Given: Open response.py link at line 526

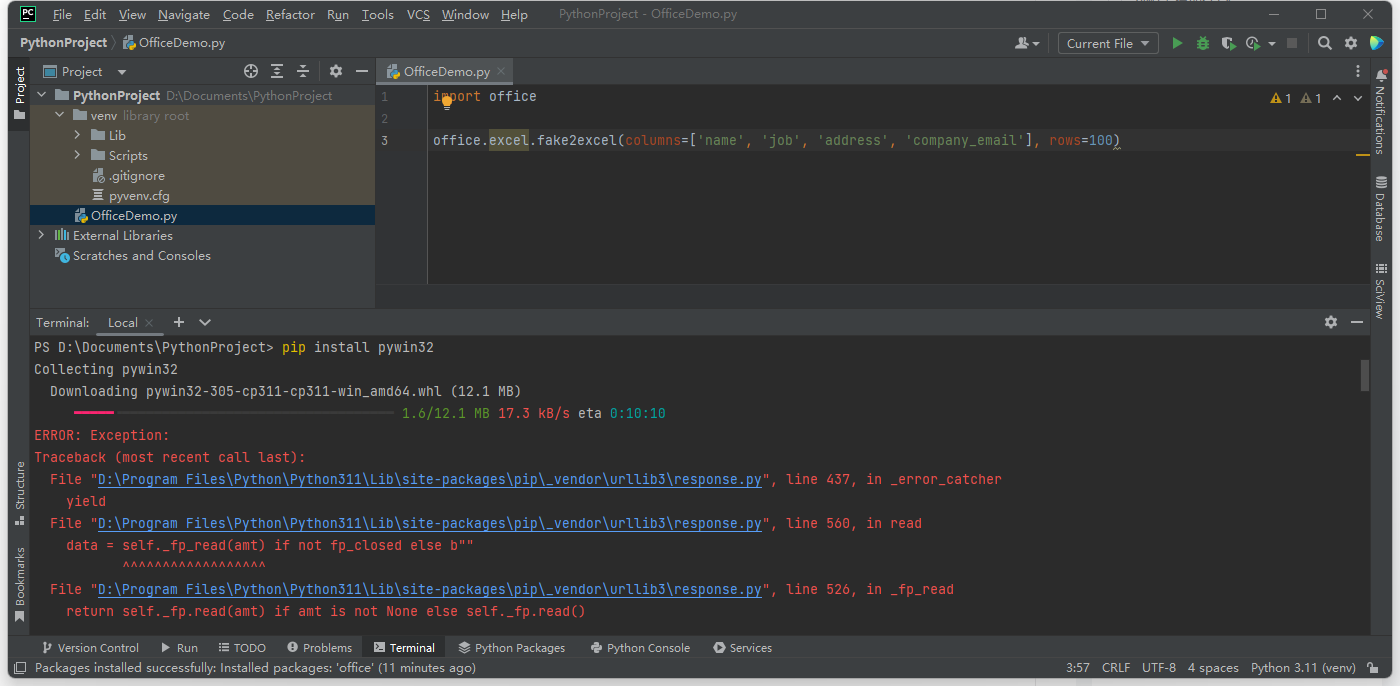Looking at the screenshot, I should [430, 589].
